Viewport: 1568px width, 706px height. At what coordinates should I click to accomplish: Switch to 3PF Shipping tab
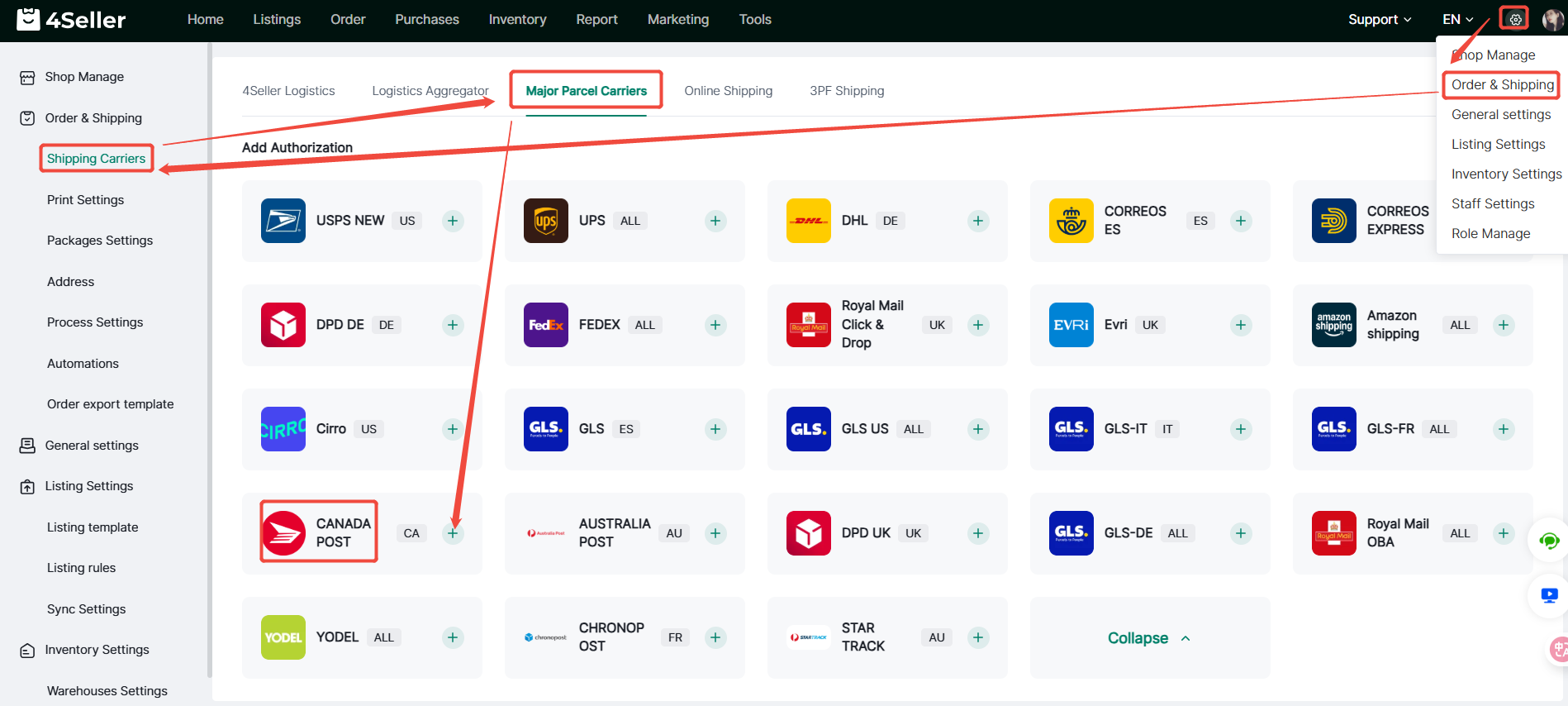847,91
